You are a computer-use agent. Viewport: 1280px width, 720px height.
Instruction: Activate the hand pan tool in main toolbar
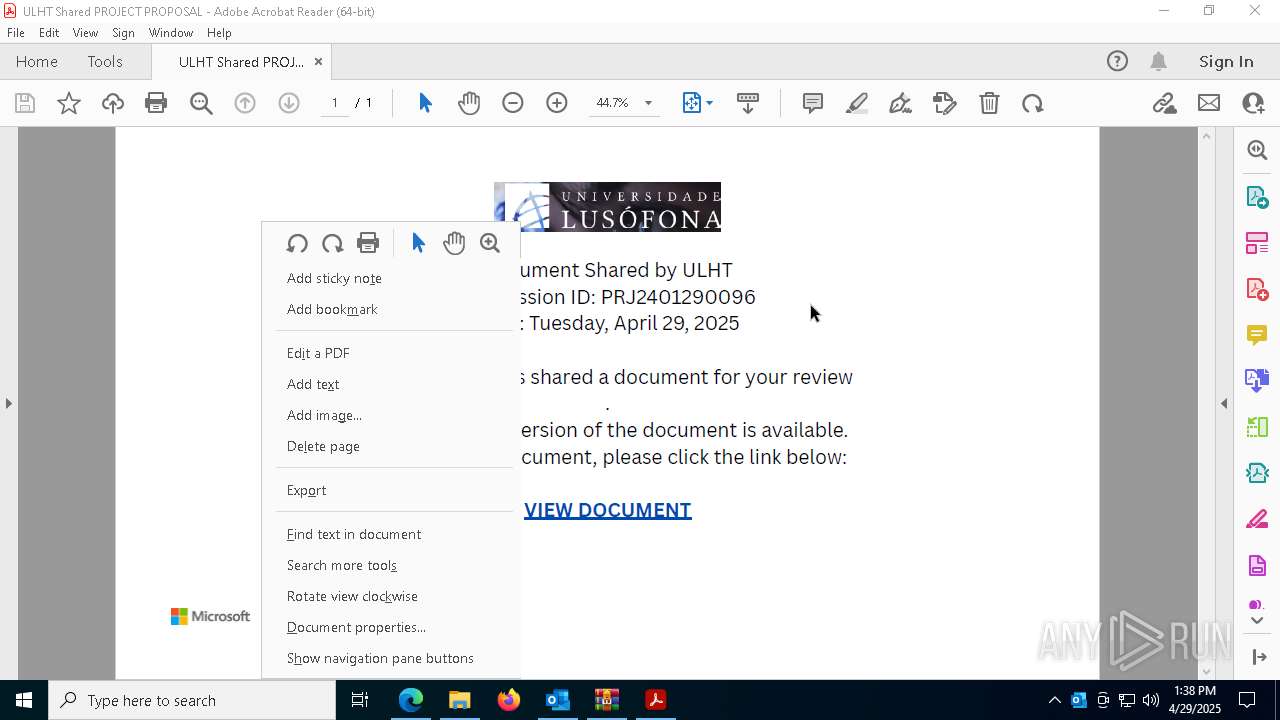469,103
